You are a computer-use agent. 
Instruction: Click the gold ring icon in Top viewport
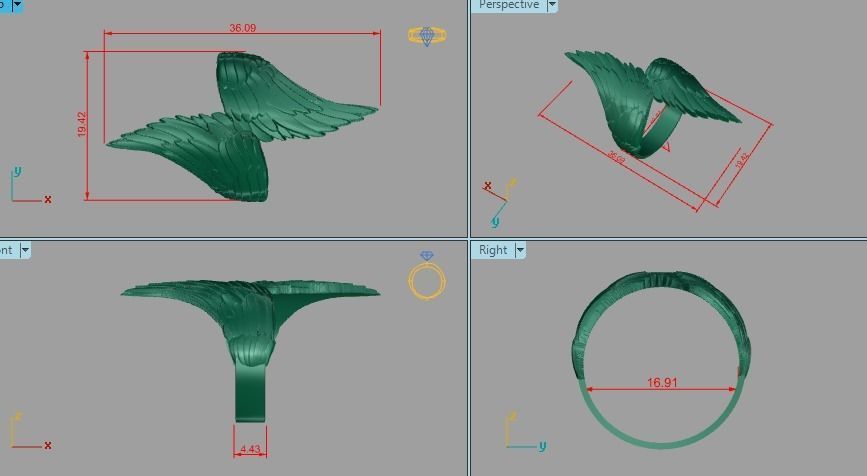coord(427,36)
